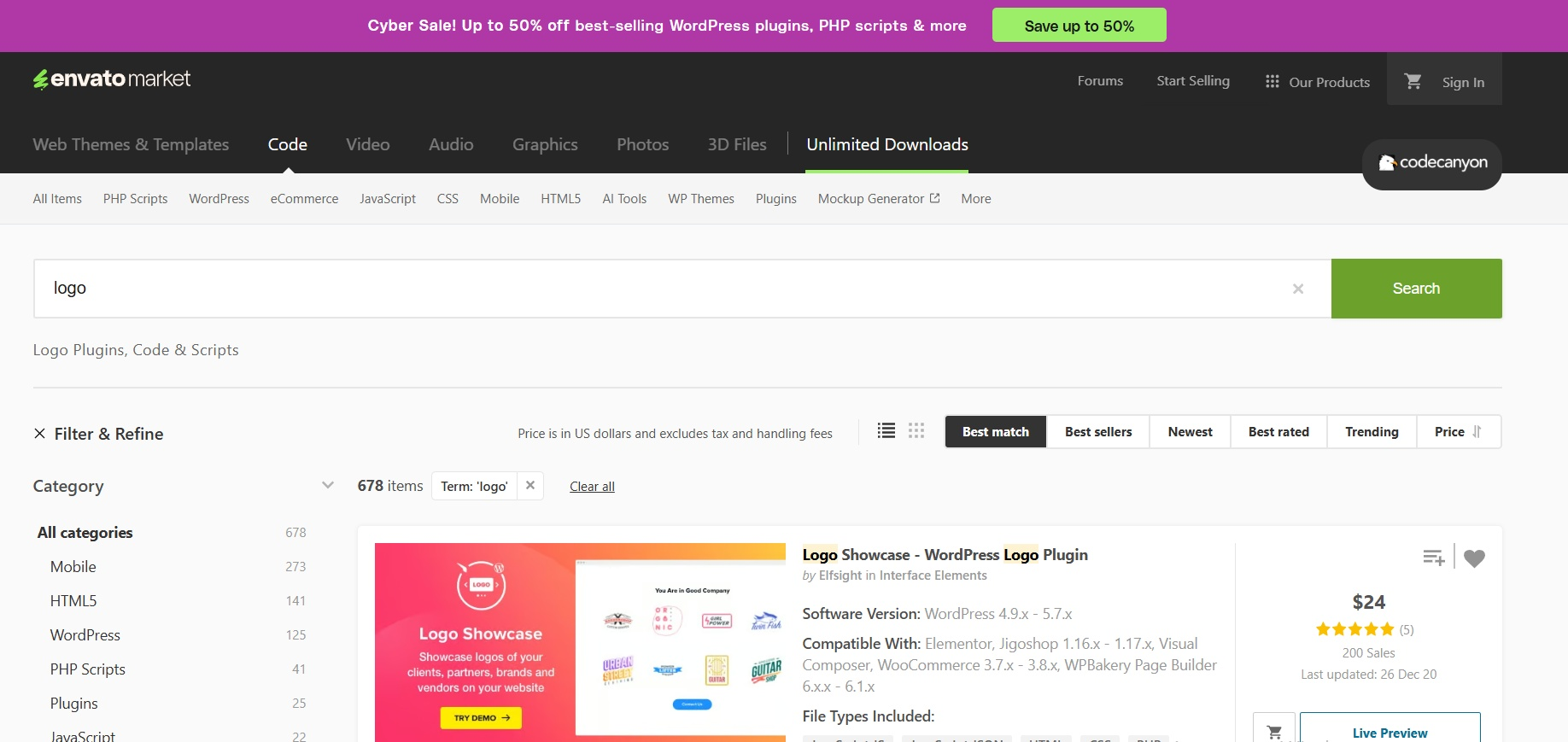
Task: Click the Our Products grid icon
Action: coord(1272,81)
